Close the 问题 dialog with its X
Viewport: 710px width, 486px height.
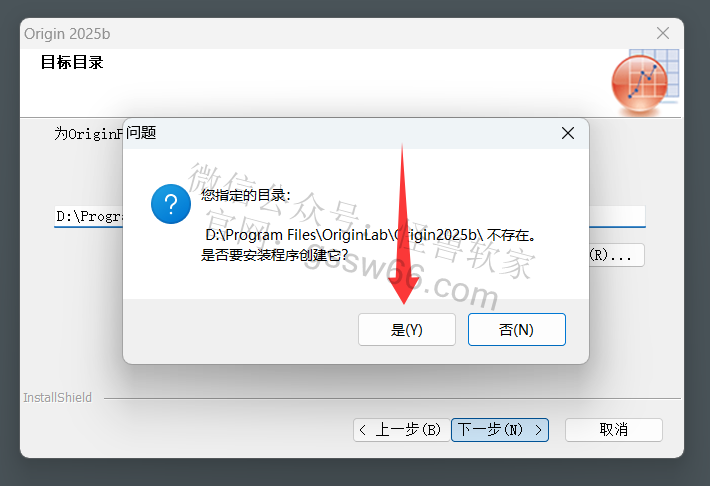tap(568, 133)
